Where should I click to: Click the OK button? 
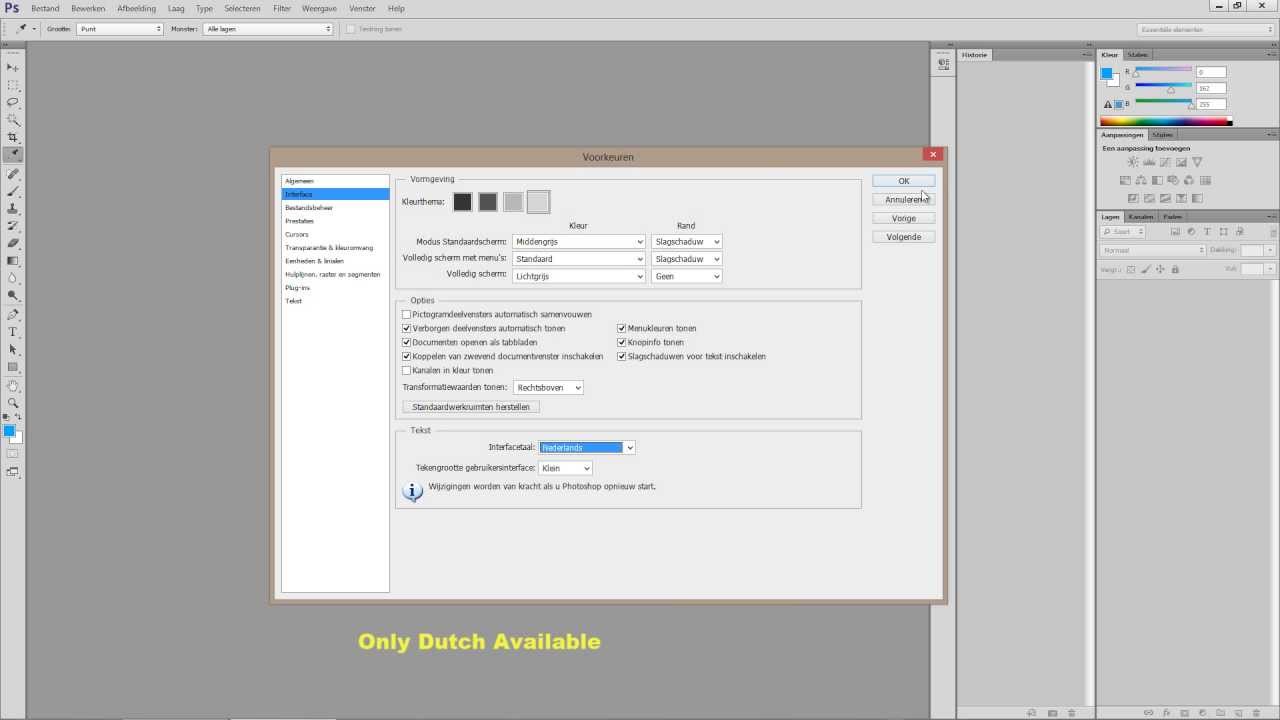(904, 181)
